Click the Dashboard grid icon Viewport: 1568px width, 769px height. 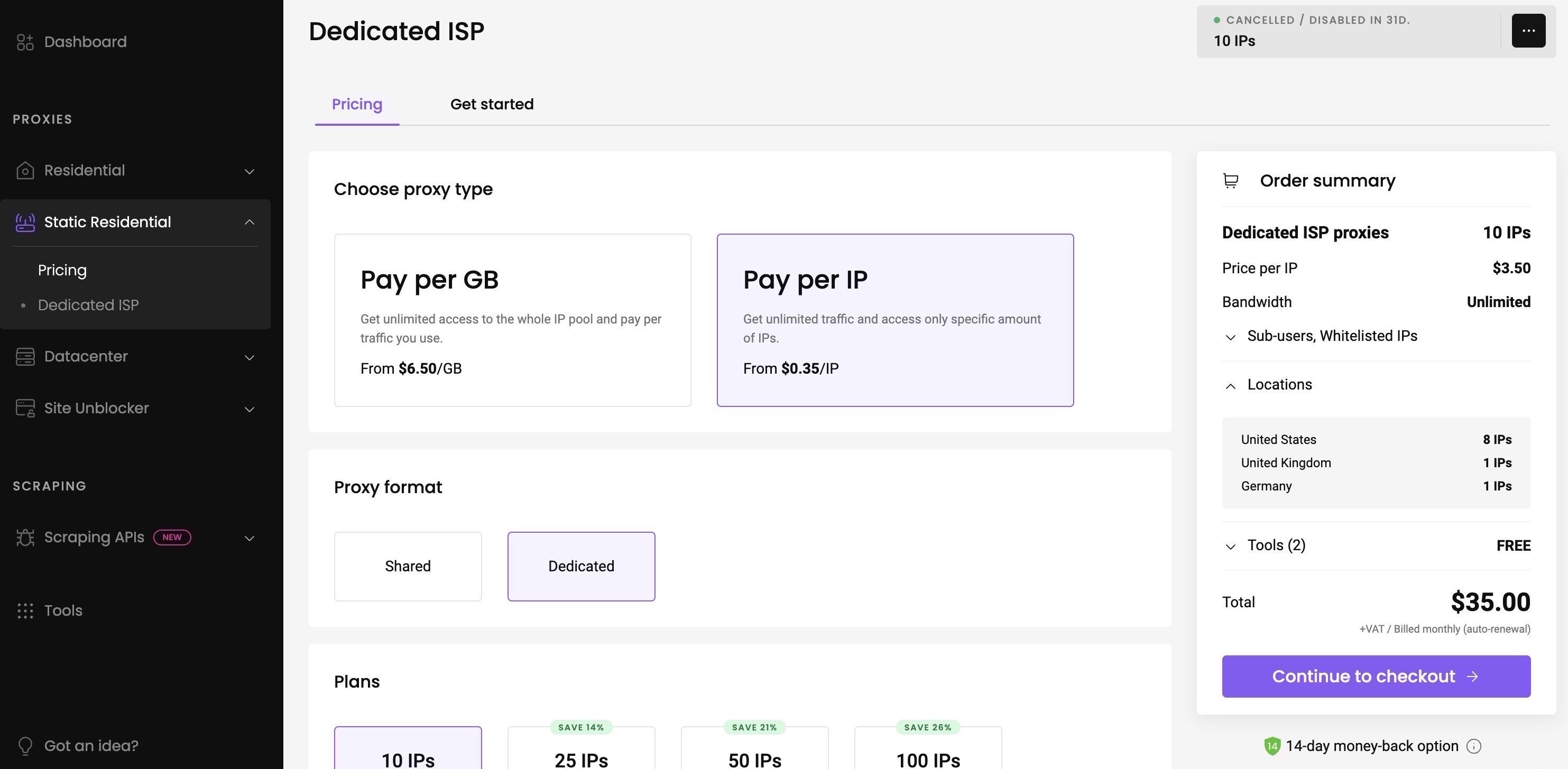click(25, 42)
